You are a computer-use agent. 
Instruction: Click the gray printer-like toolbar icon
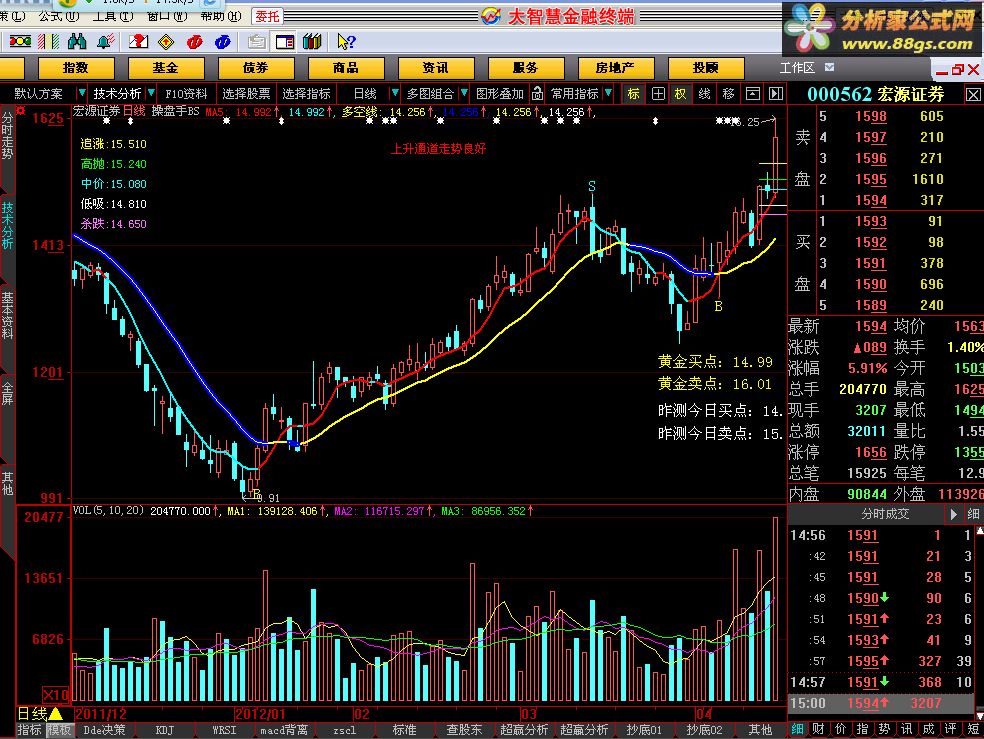pyautogui.click(x=256, y=42)
